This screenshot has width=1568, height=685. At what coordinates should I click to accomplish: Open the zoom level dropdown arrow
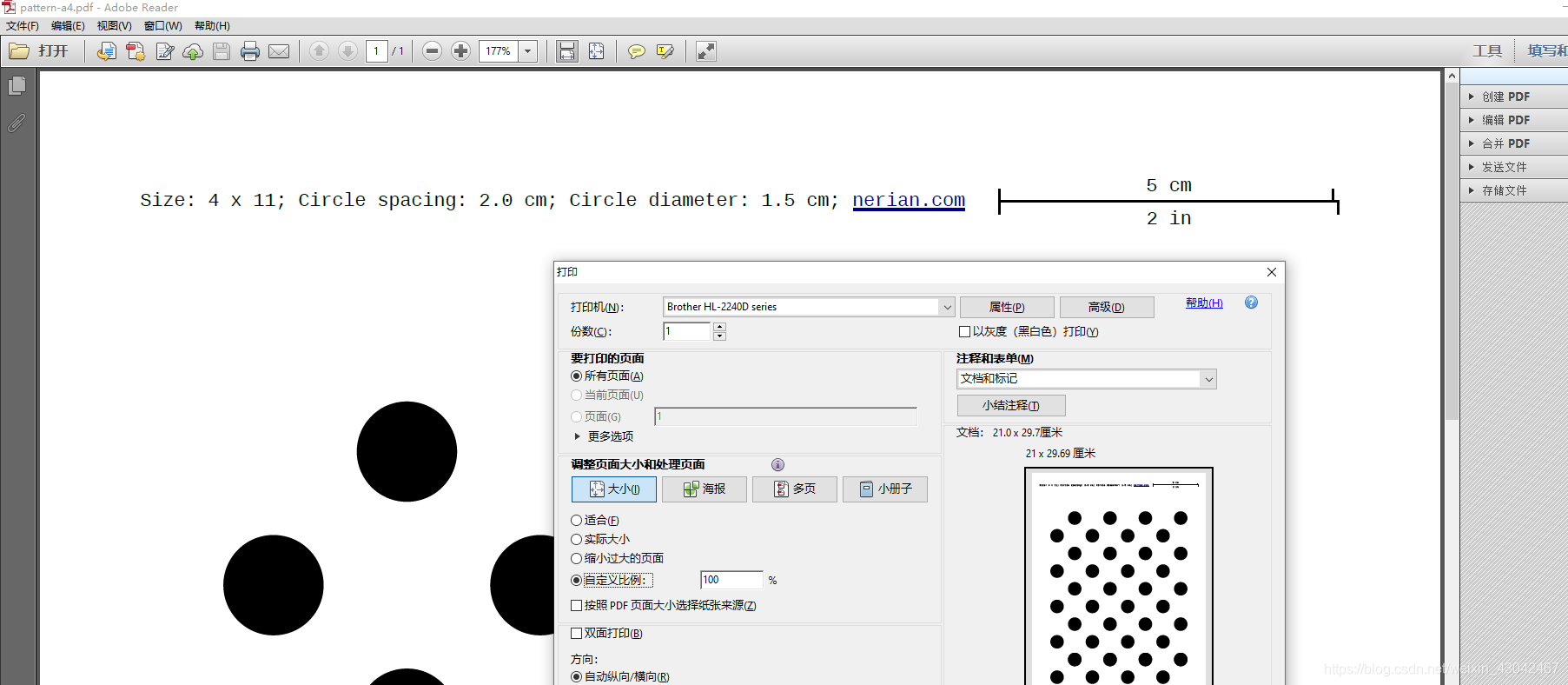[527, 51]
